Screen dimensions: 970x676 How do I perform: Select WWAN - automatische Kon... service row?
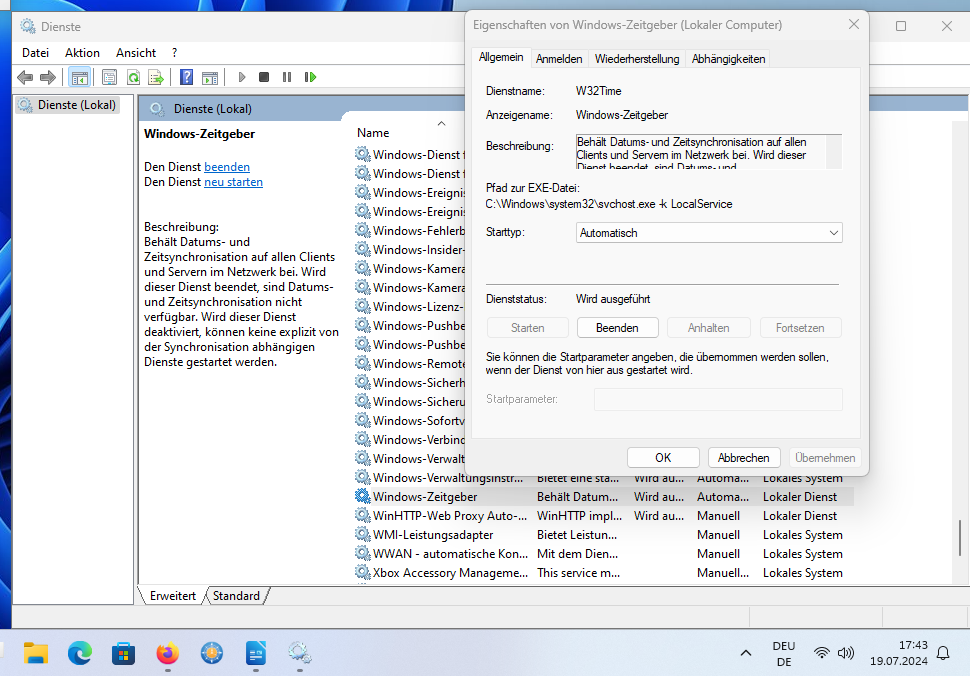[x=604, y=554]
